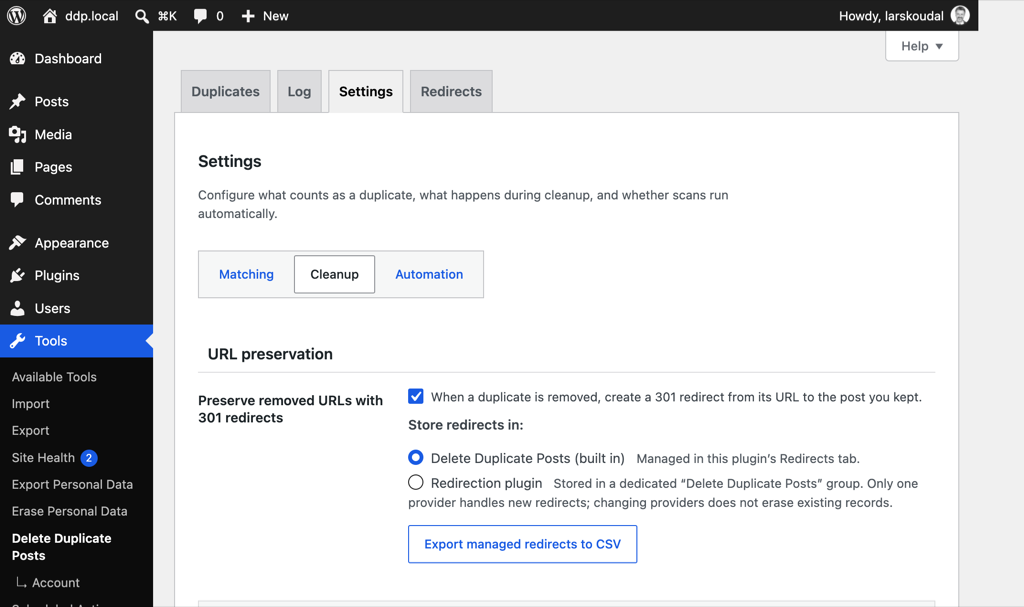Open Available Tools submenu item
The image size is (1024, 607).
tap(54, 377)
